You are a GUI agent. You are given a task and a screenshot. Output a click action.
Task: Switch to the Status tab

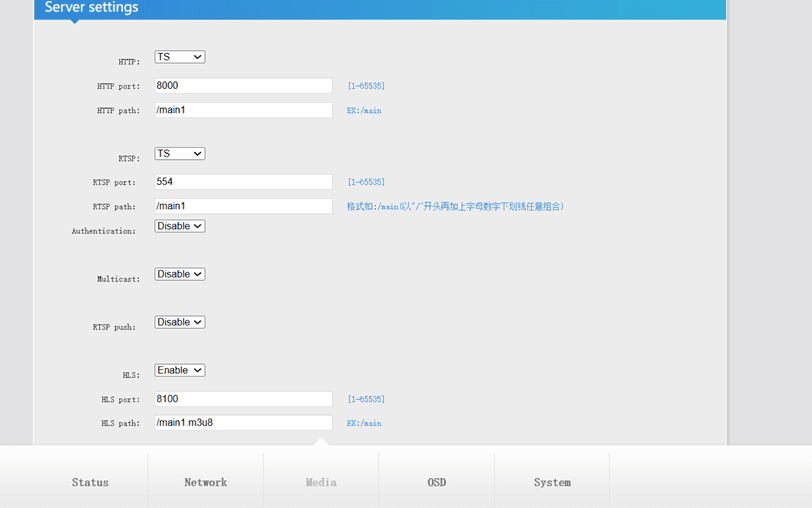pyautogui.click(x=90, y=482)
